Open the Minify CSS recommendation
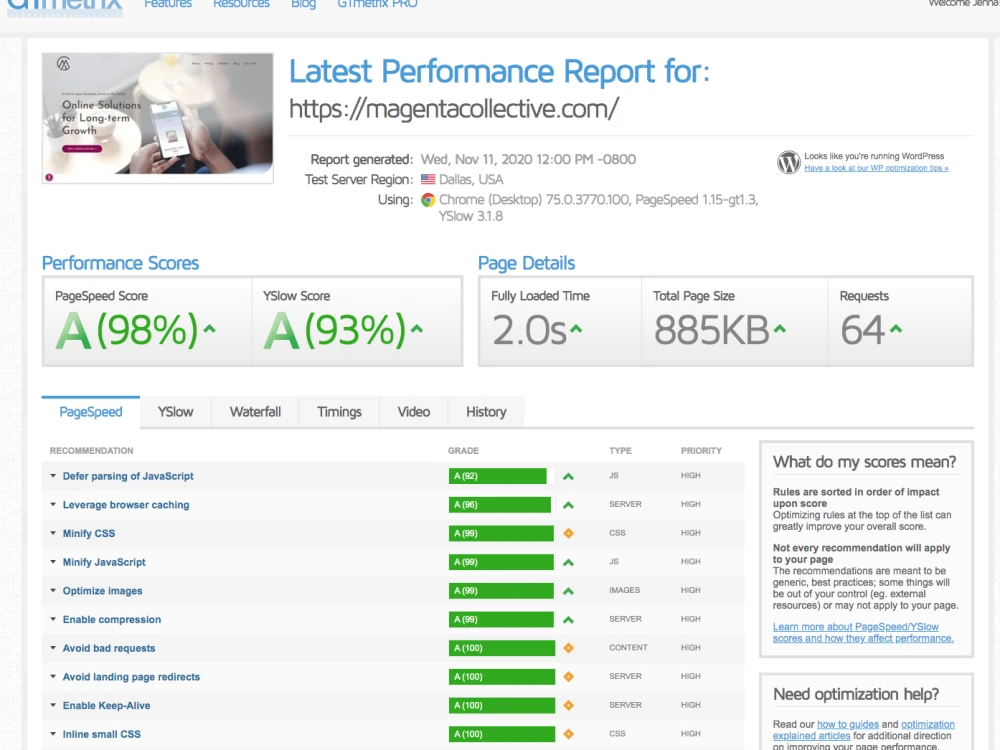This screenshot has height=750, width=1000. [x=89, y=534]
